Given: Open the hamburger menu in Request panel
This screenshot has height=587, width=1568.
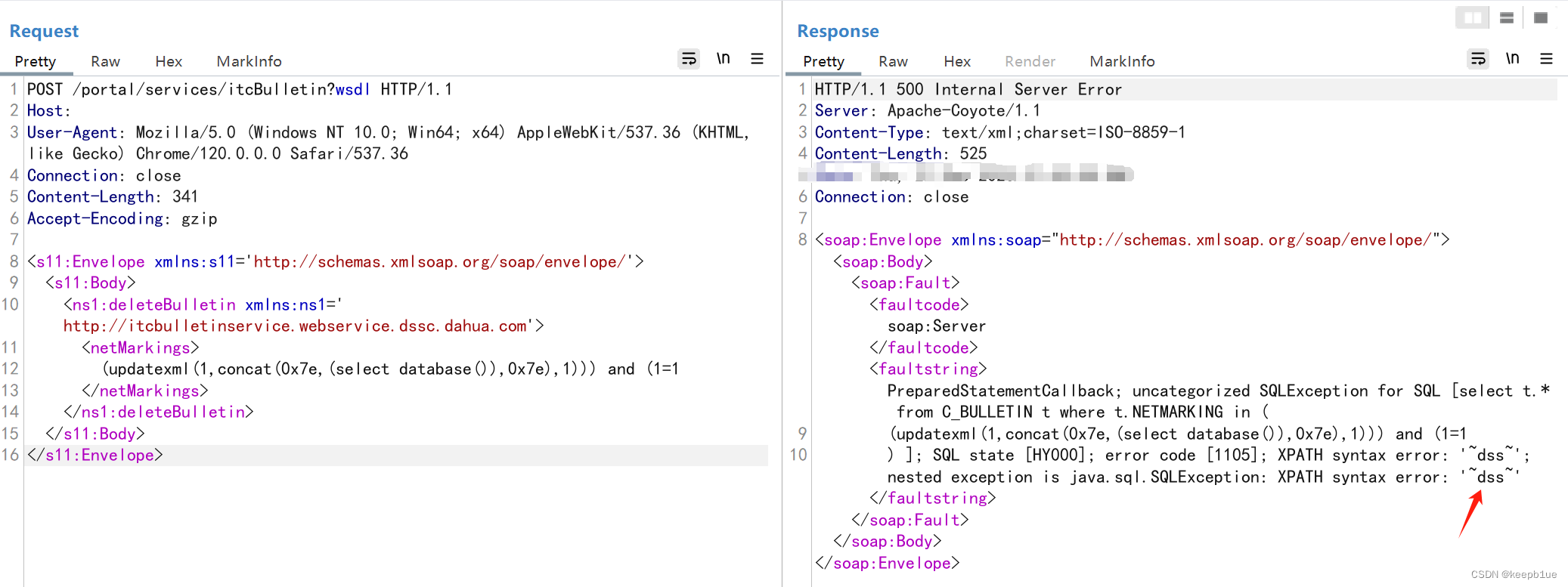Looking at the screenshot, I should (757, 59).
